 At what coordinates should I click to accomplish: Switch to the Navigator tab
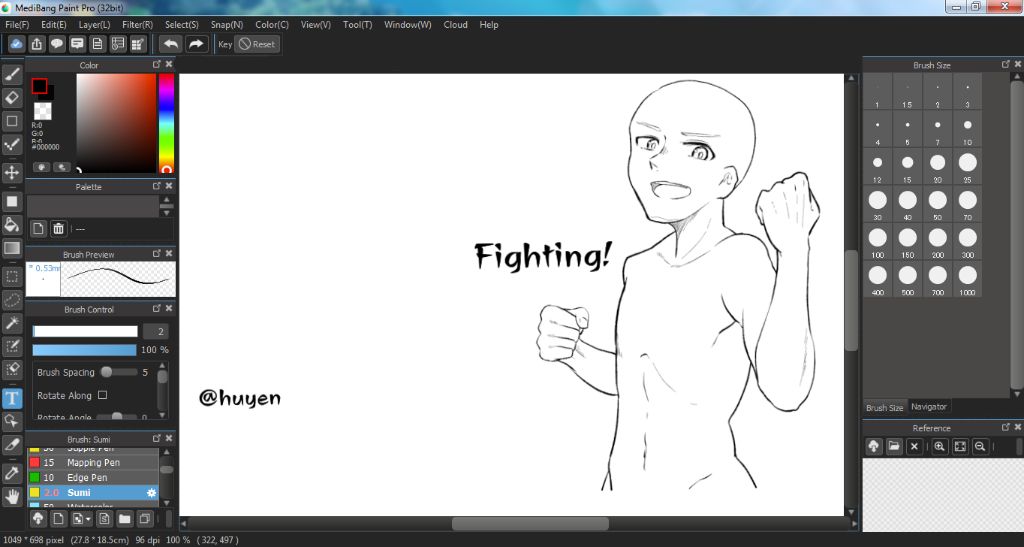pyautogui.click(x=929, y=407)
